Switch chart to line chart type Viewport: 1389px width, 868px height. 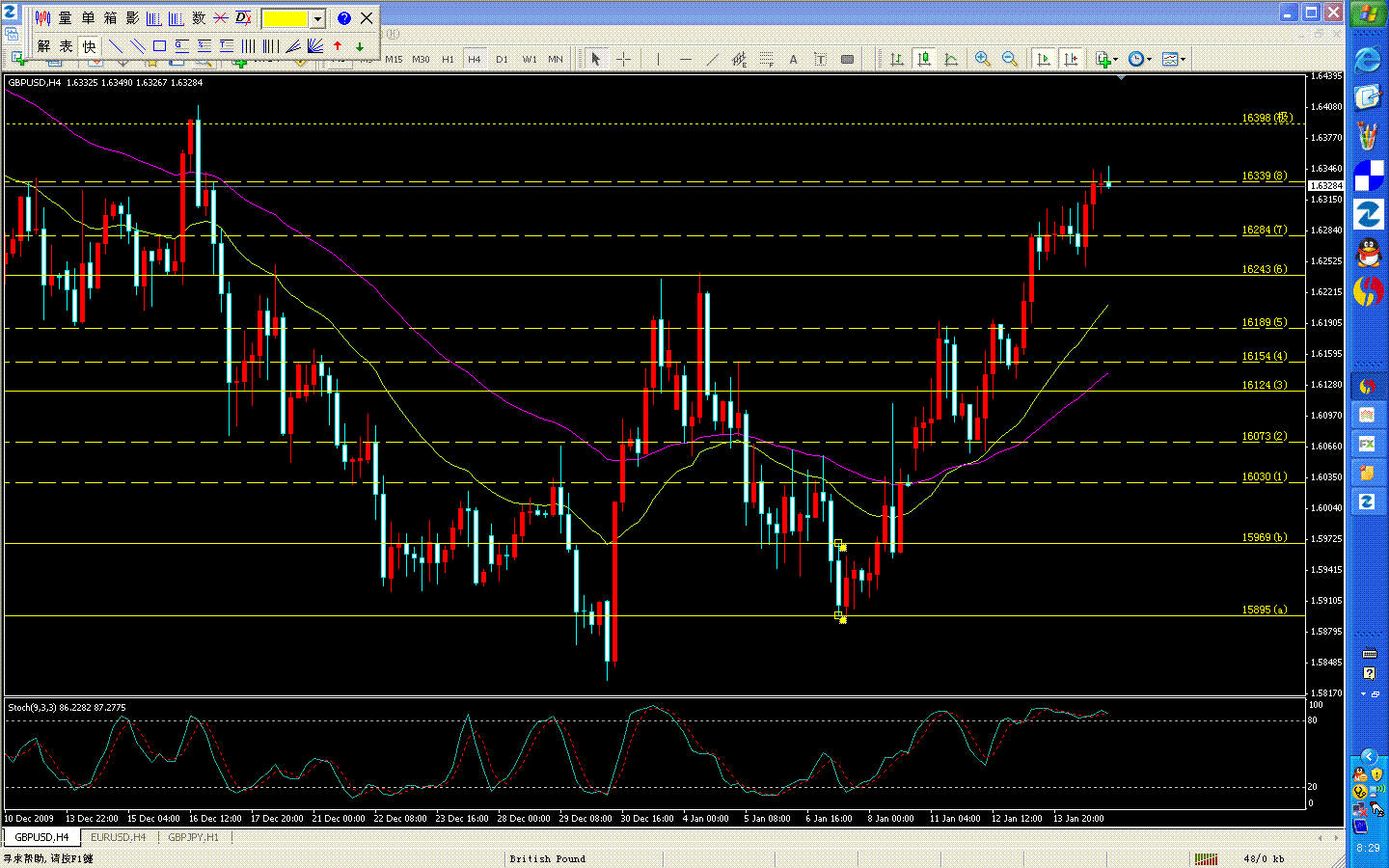(951, 60)
